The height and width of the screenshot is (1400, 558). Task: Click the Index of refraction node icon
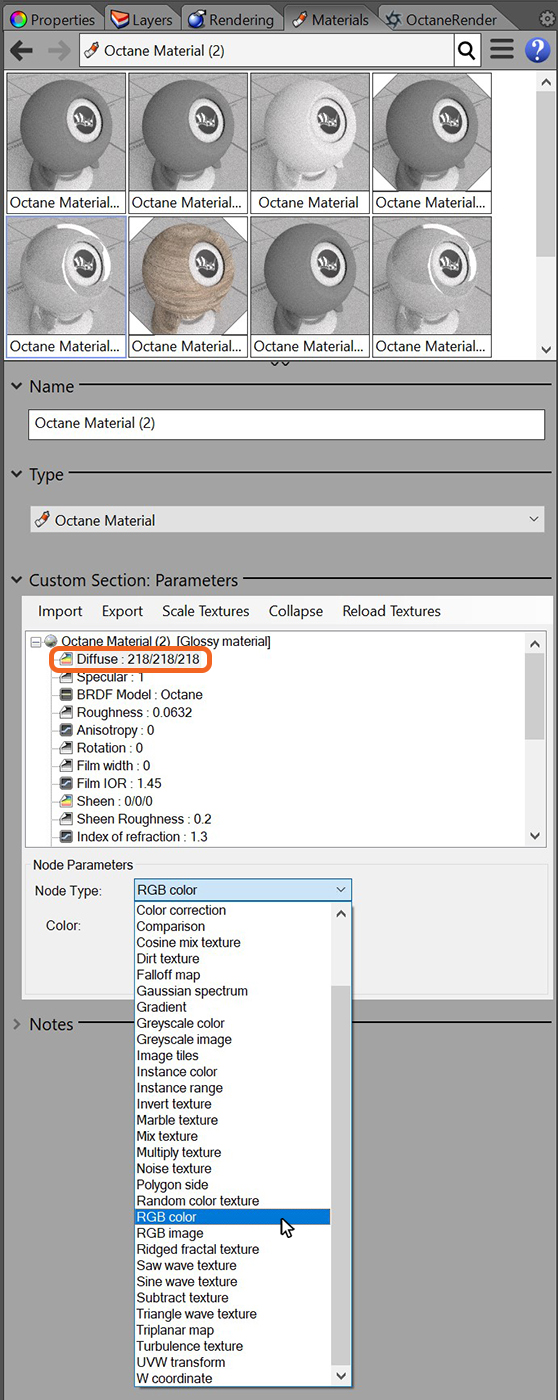pyautogui.click(x=66, y=837)
